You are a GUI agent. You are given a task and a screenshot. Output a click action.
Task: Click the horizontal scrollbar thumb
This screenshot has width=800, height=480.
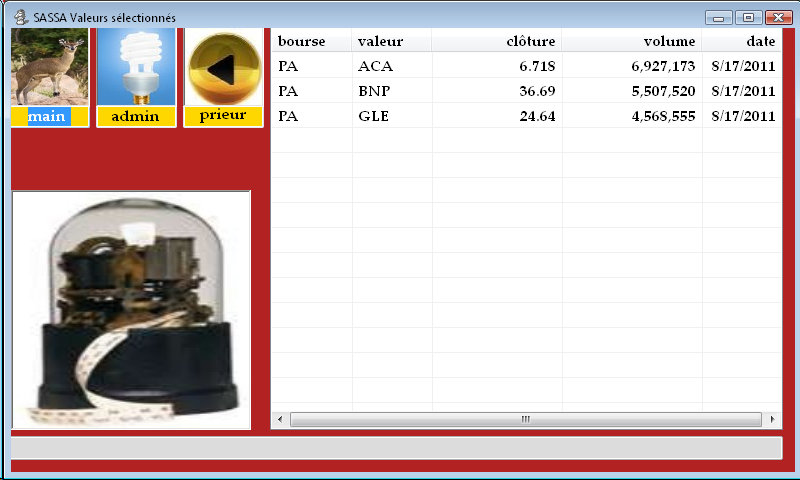pos(525,419)
